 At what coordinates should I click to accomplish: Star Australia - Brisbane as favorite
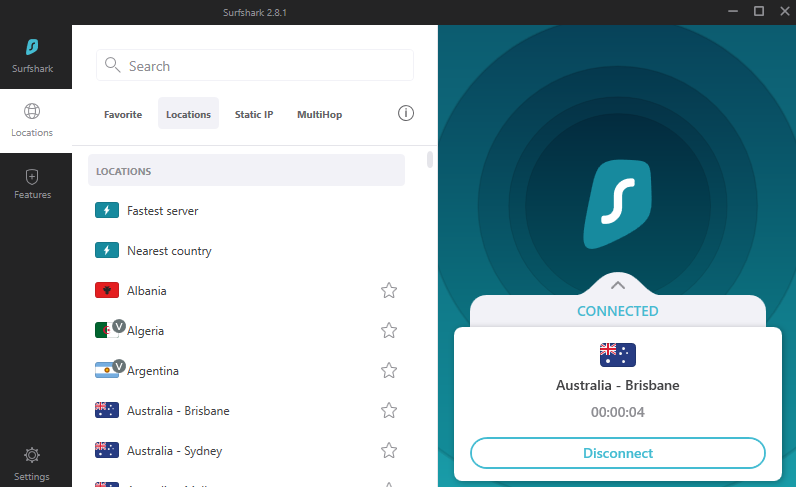(x=389, y=410)
